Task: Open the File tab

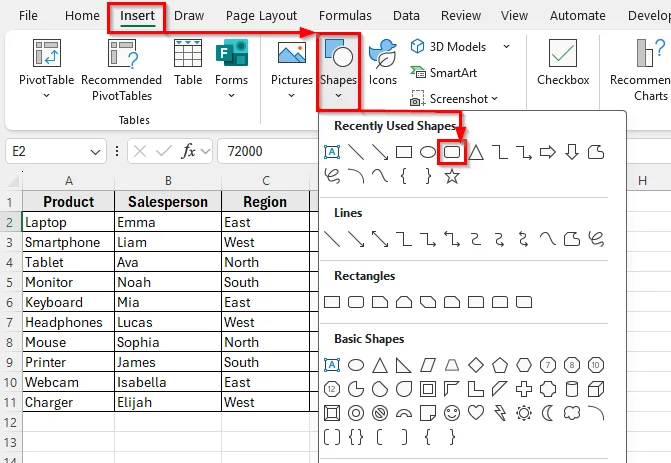Action: tap(28, 16)
